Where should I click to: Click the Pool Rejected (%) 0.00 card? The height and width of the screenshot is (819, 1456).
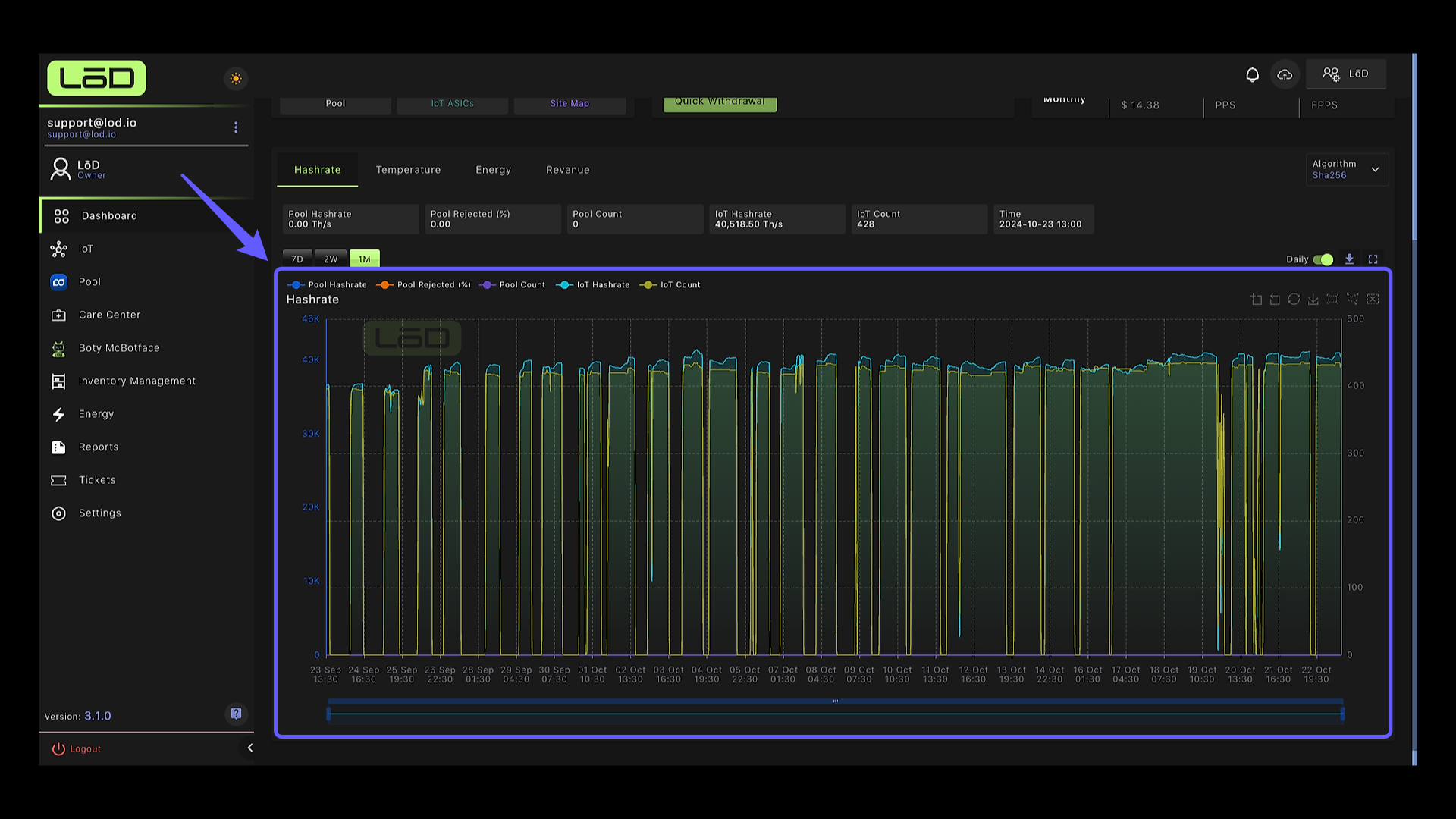pyautogui.click(x=493, y=219)
